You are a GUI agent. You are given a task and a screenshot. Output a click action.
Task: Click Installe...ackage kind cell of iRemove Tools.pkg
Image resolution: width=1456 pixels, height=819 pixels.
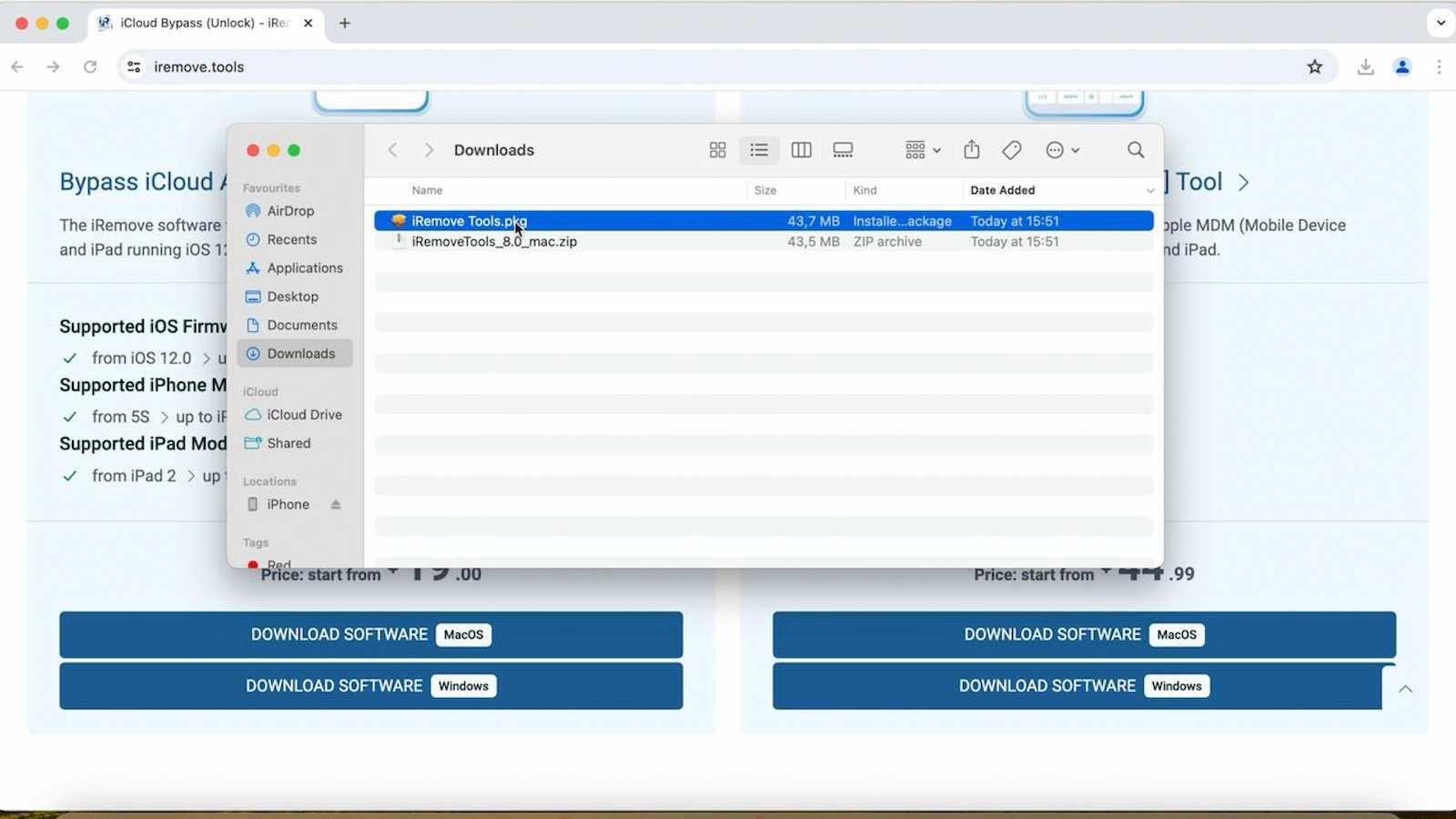tap(902, 221)
